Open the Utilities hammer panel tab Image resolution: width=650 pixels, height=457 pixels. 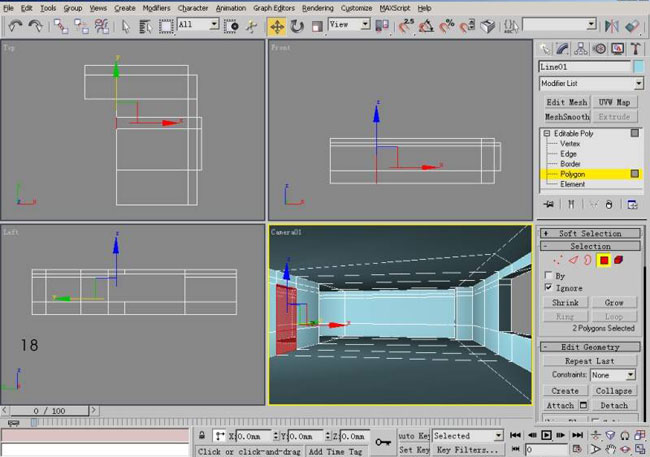(x=635, y=49)
